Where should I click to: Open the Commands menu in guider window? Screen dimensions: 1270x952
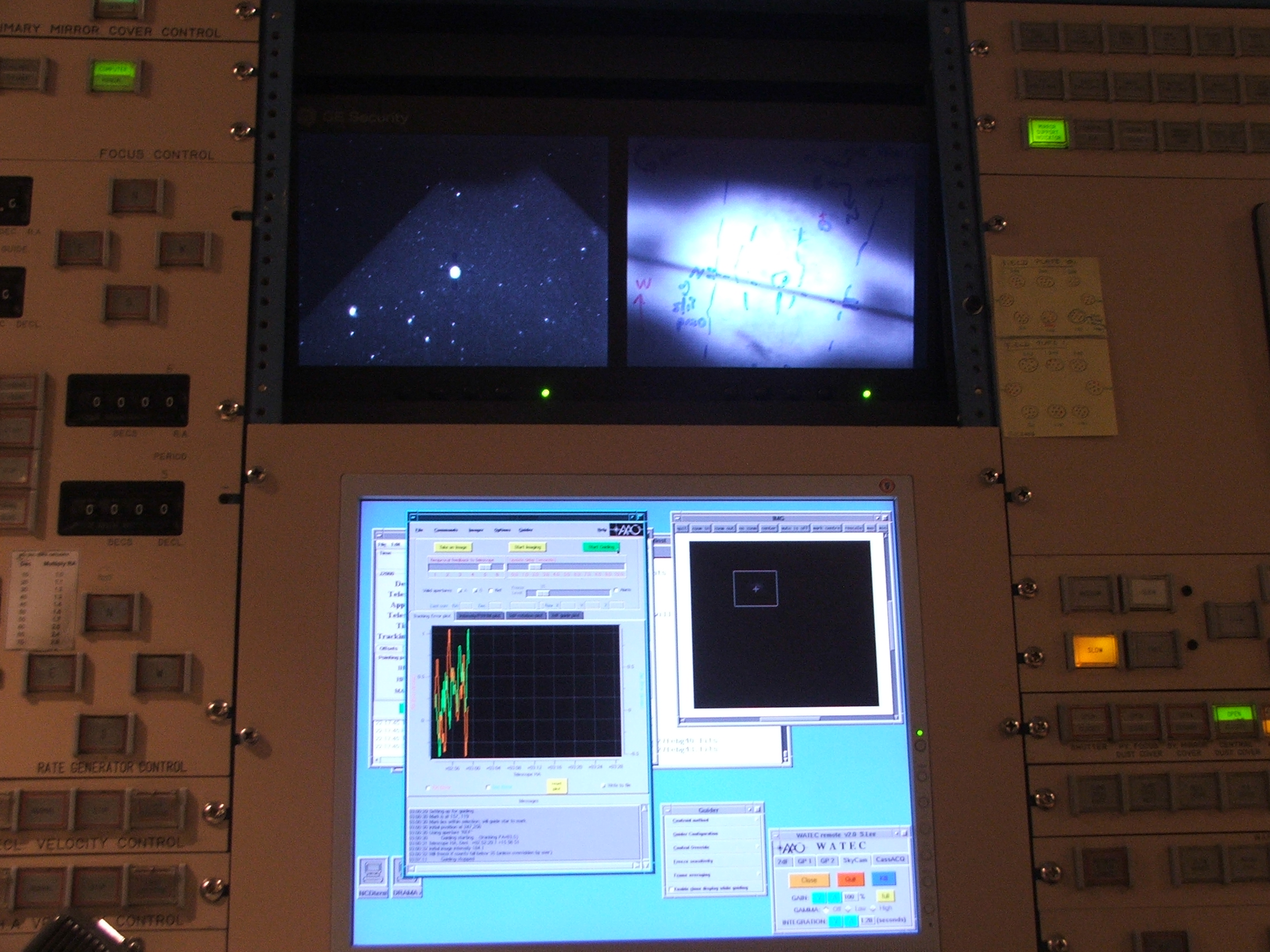click(x=446, y=530)
